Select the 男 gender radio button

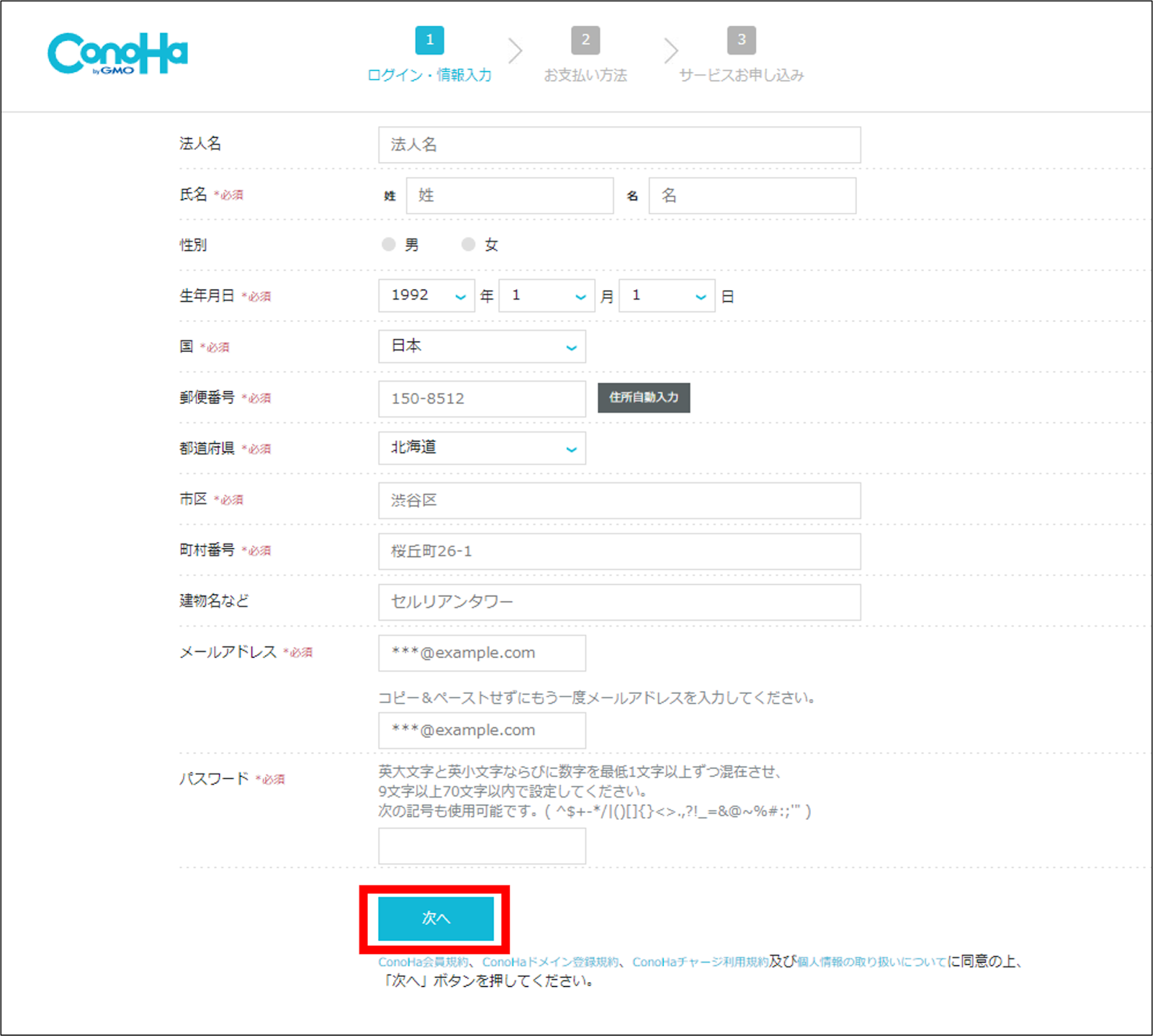388,244
